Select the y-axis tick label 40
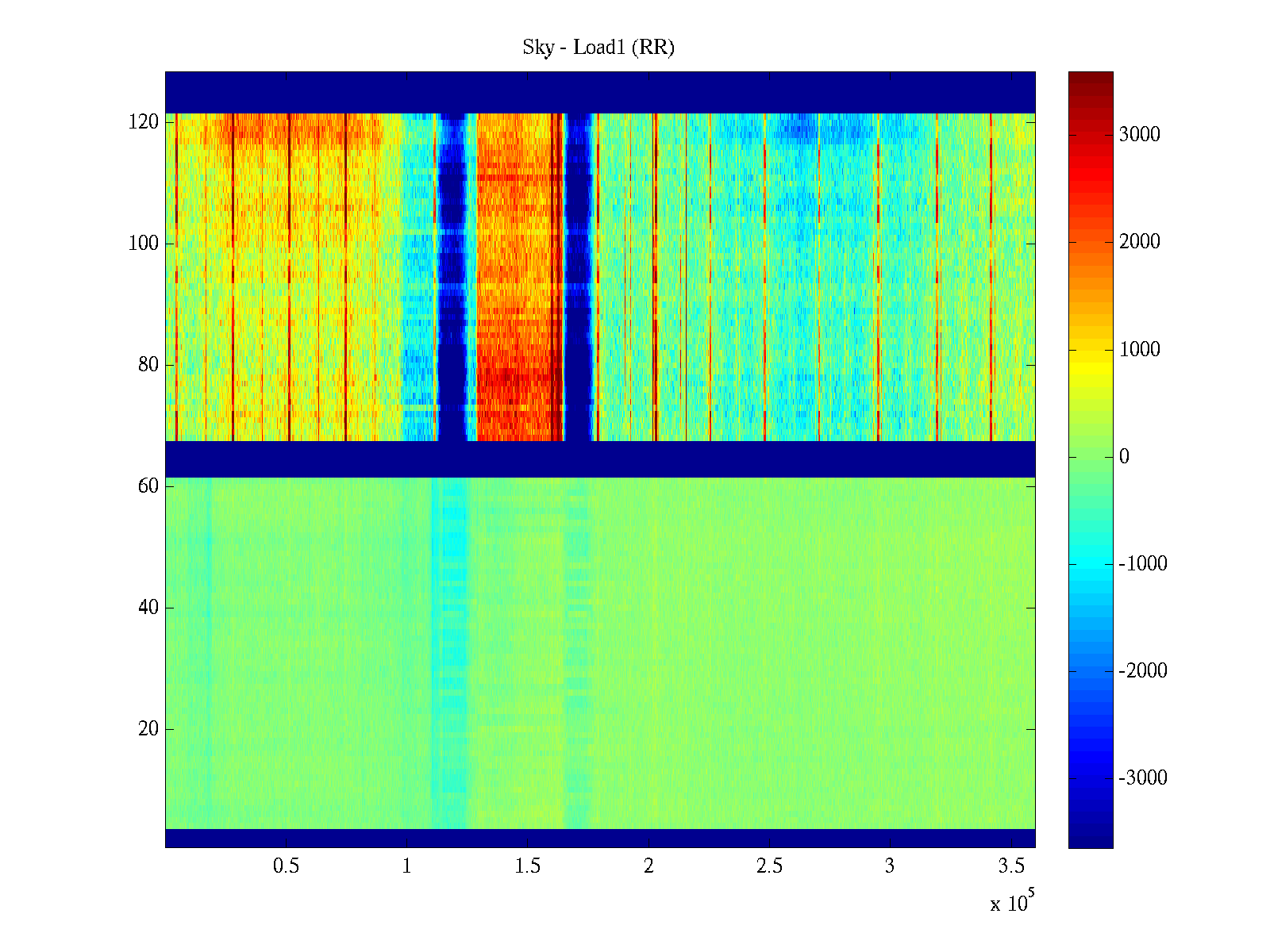This screenshot has width=1270, height=952. tap(148, 608)
